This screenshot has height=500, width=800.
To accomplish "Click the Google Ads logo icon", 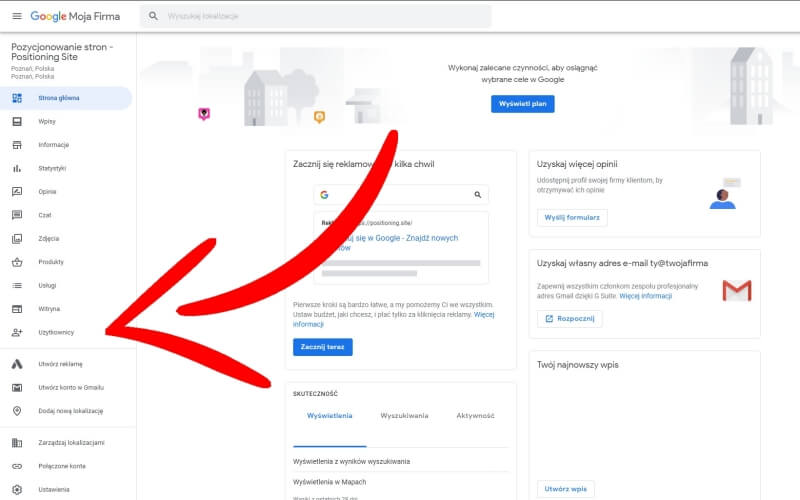I will click(17, 364).
